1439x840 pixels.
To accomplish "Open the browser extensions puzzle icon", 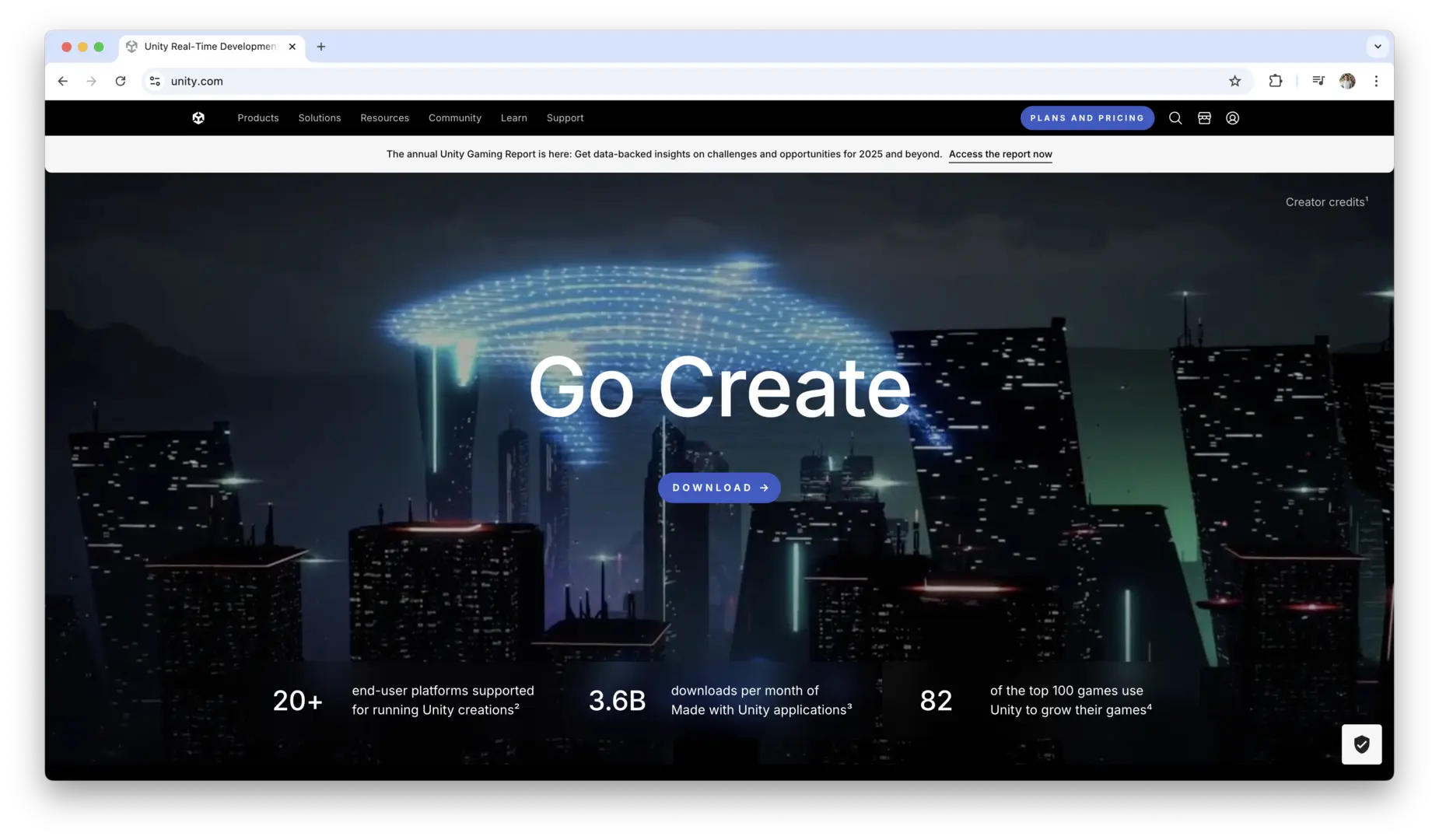I will [x=1276, y=81].
